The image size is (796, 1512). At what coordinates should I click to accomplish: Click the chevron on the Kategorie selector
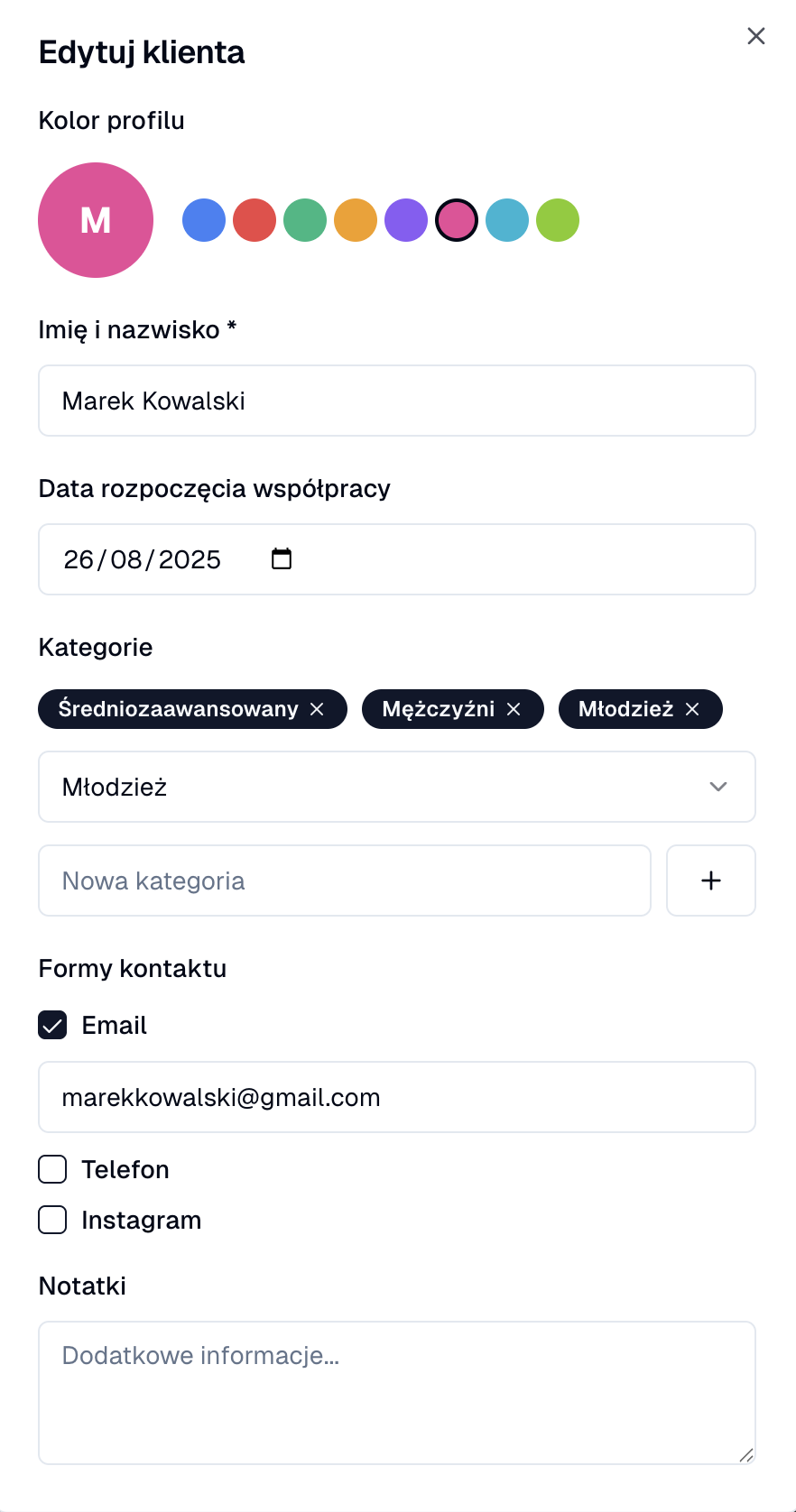[x=717, y=786]
